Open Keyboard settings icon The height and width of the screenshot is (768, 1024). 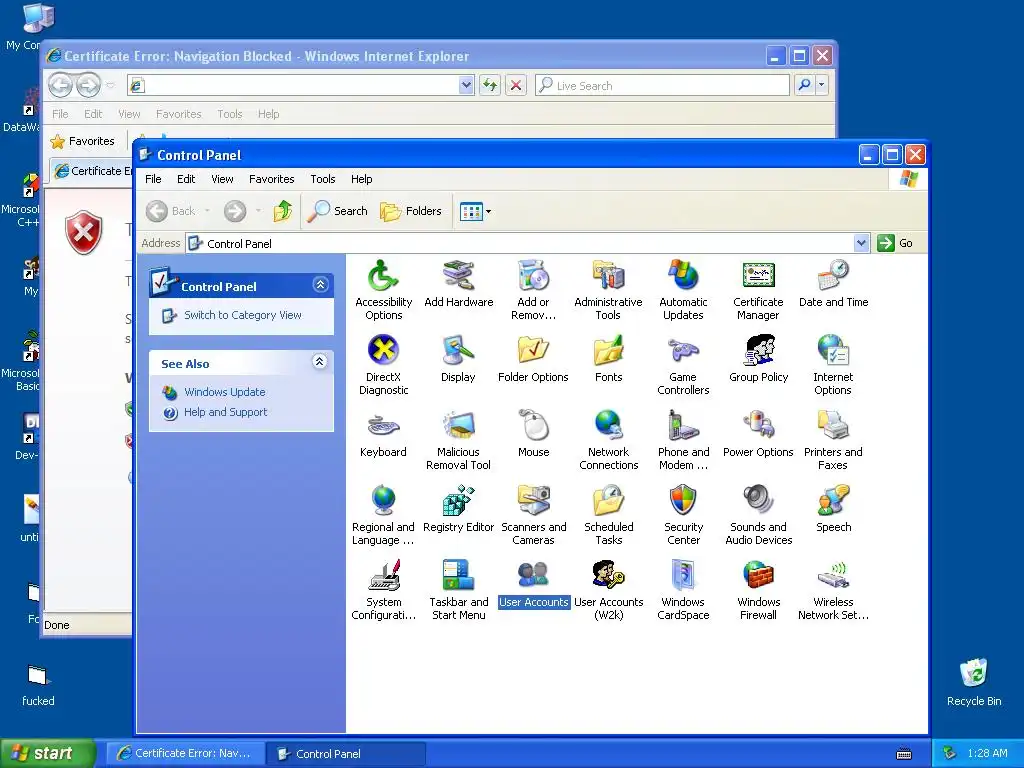point(383,434)
